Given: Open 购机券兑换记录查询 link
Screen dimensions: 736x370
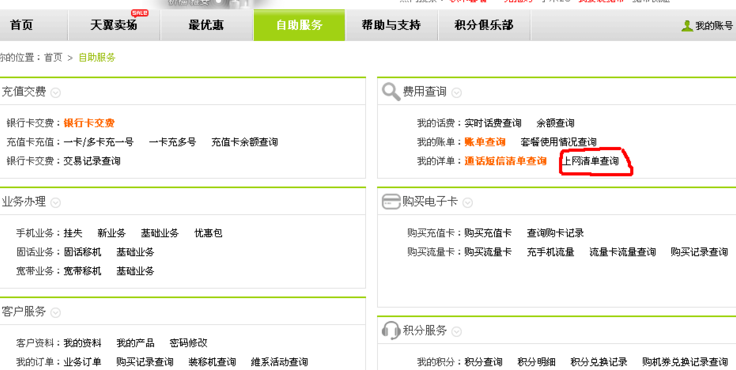Looking at the screenshot, I should click(x=685, y=362).
